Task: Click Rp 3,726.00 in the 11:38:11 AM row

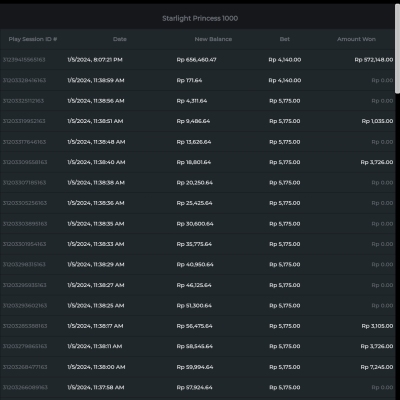Action: point(377,346)
